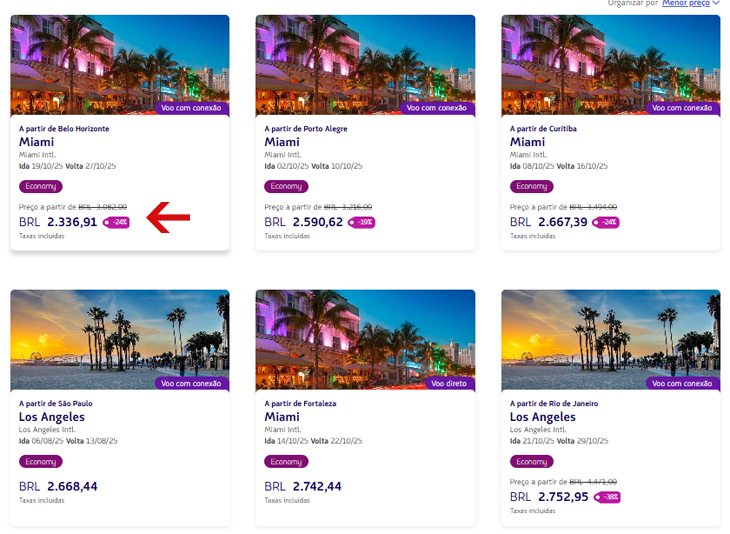Screen dimensions: 730x534
Task: Open the Miami photo on the Curitiba offer
Action: (x=611, y=65)
